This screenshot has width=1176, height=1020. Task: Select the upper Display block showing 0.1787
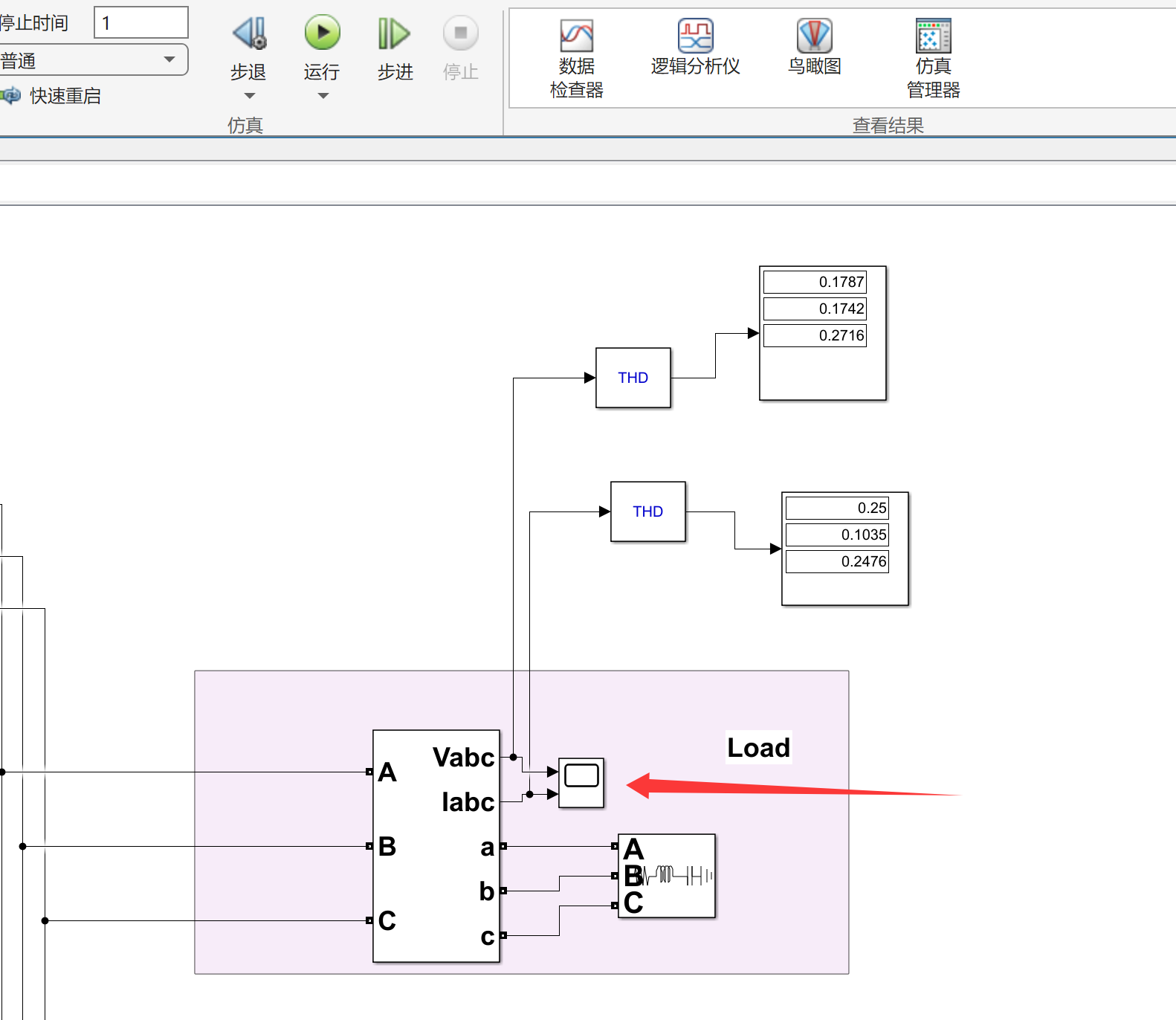(823, 333)
